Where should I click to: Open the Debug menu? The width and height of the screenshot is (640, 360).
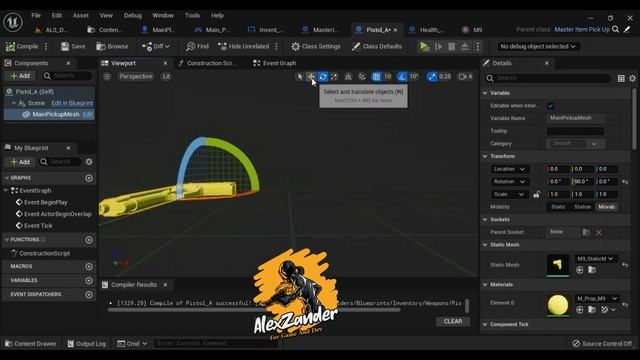[x=133, y=16]
